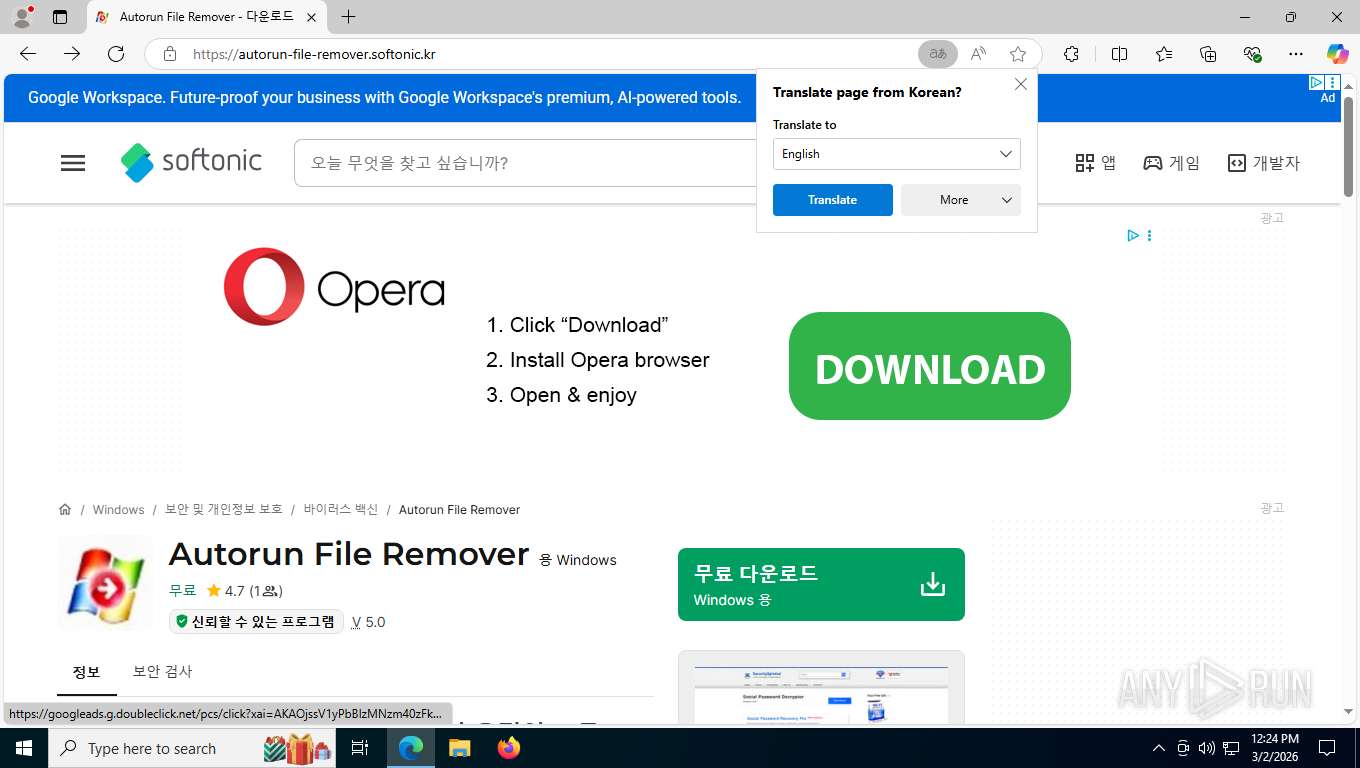
Task: Click the Autorun File Remover app icon
Action: click(x=105, y=584)
